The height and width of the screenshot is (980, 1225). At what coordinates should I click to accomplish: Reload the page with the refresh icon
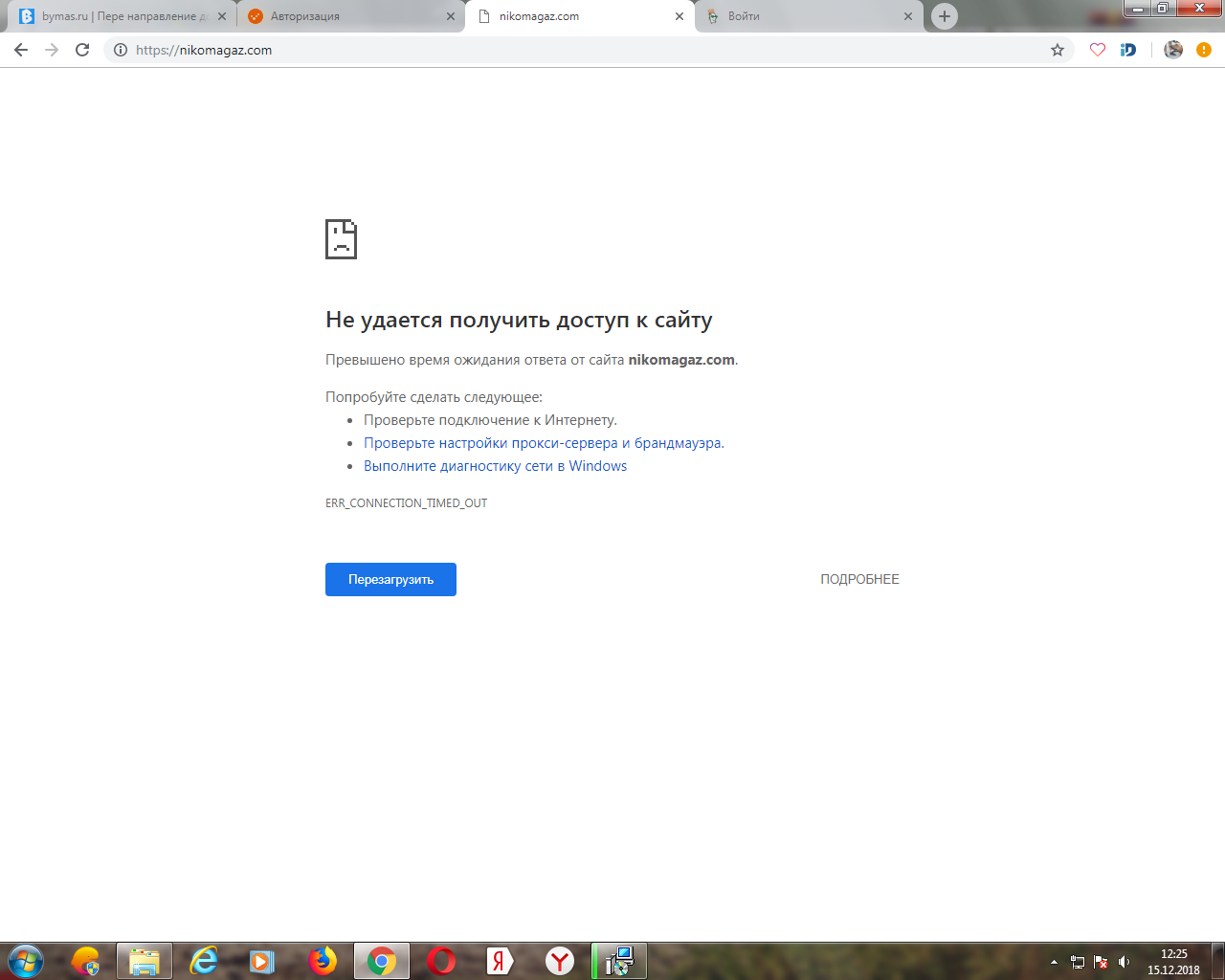pos(82,50)
